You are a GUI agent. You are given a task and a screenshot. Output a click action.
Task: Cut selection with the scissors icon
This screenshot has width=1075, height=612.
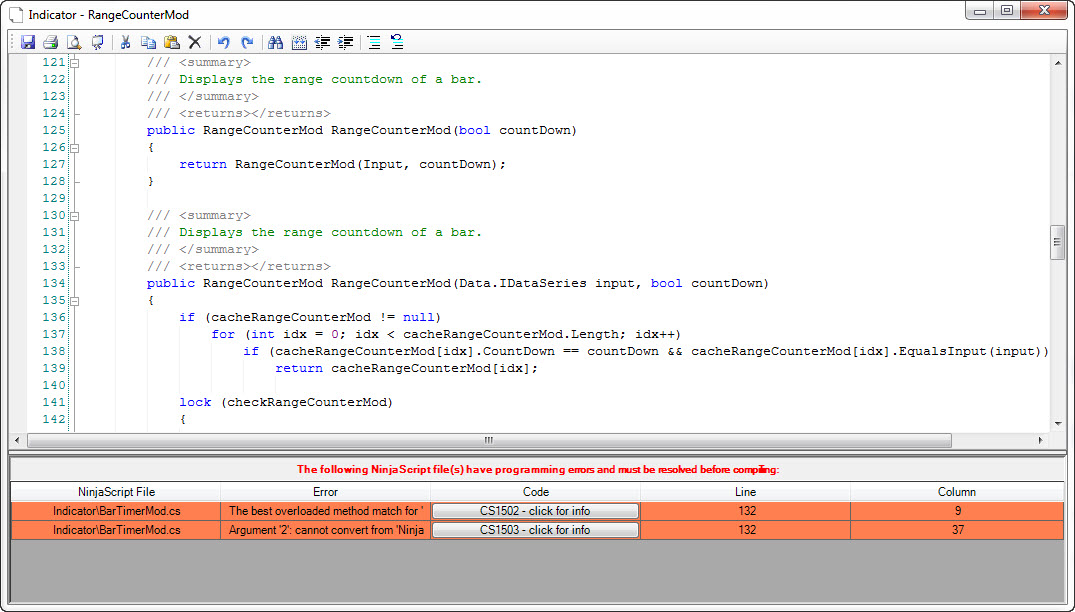[125, 42]
